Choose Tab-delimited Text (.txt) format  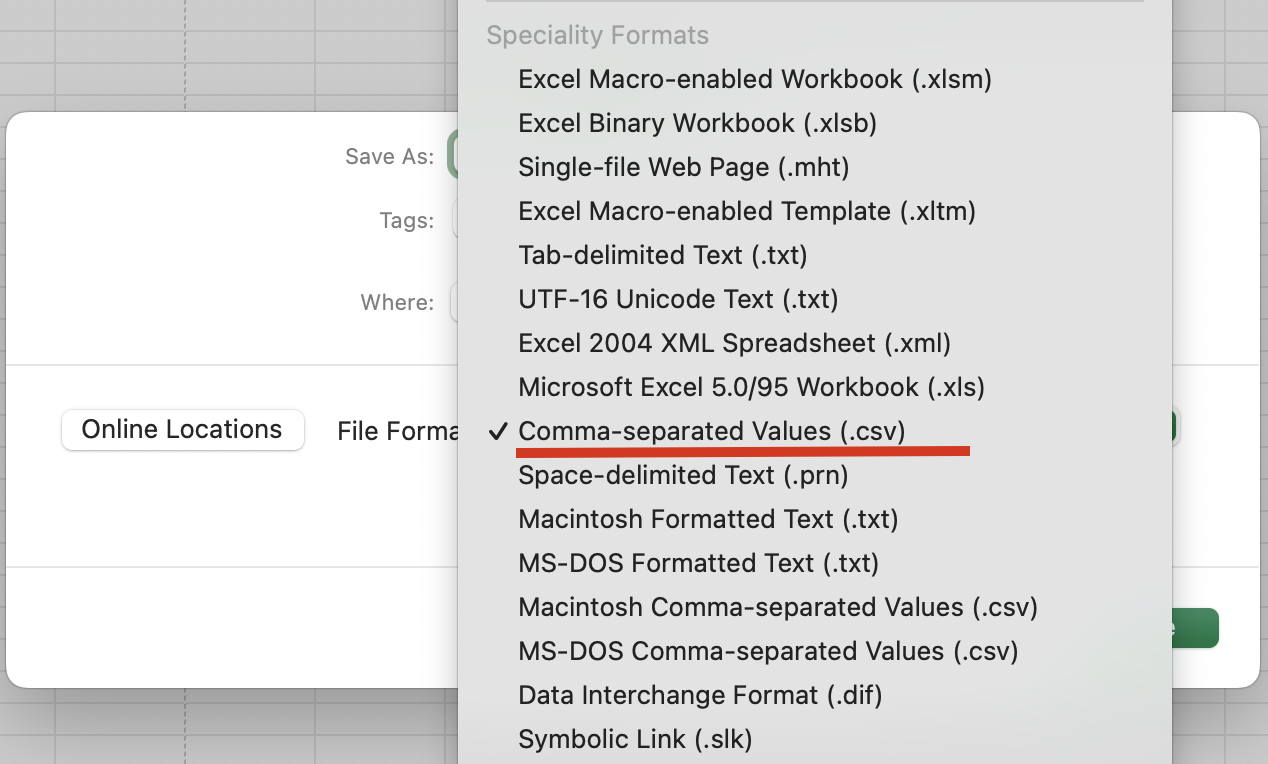point(662,255)
